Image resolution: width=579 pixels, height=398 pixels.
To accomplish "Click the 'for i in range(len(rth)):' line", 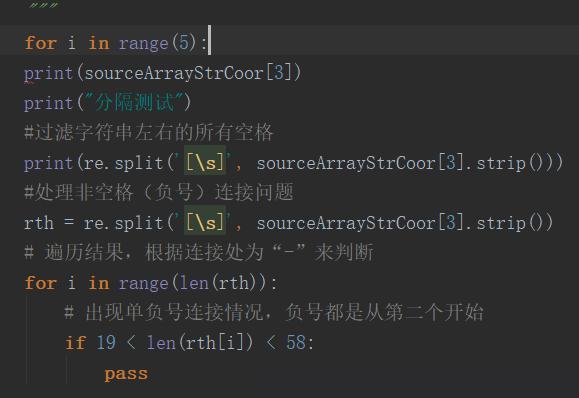I will [151, 283].
